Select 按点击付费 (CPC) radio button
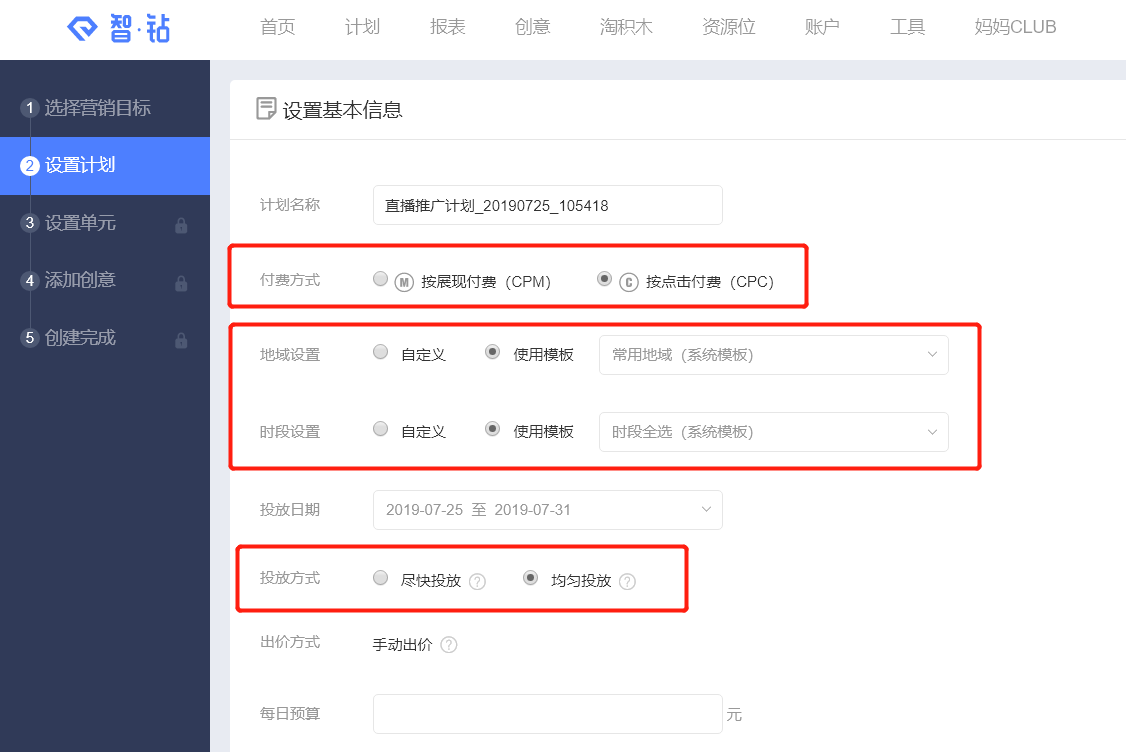 (604, 280)
